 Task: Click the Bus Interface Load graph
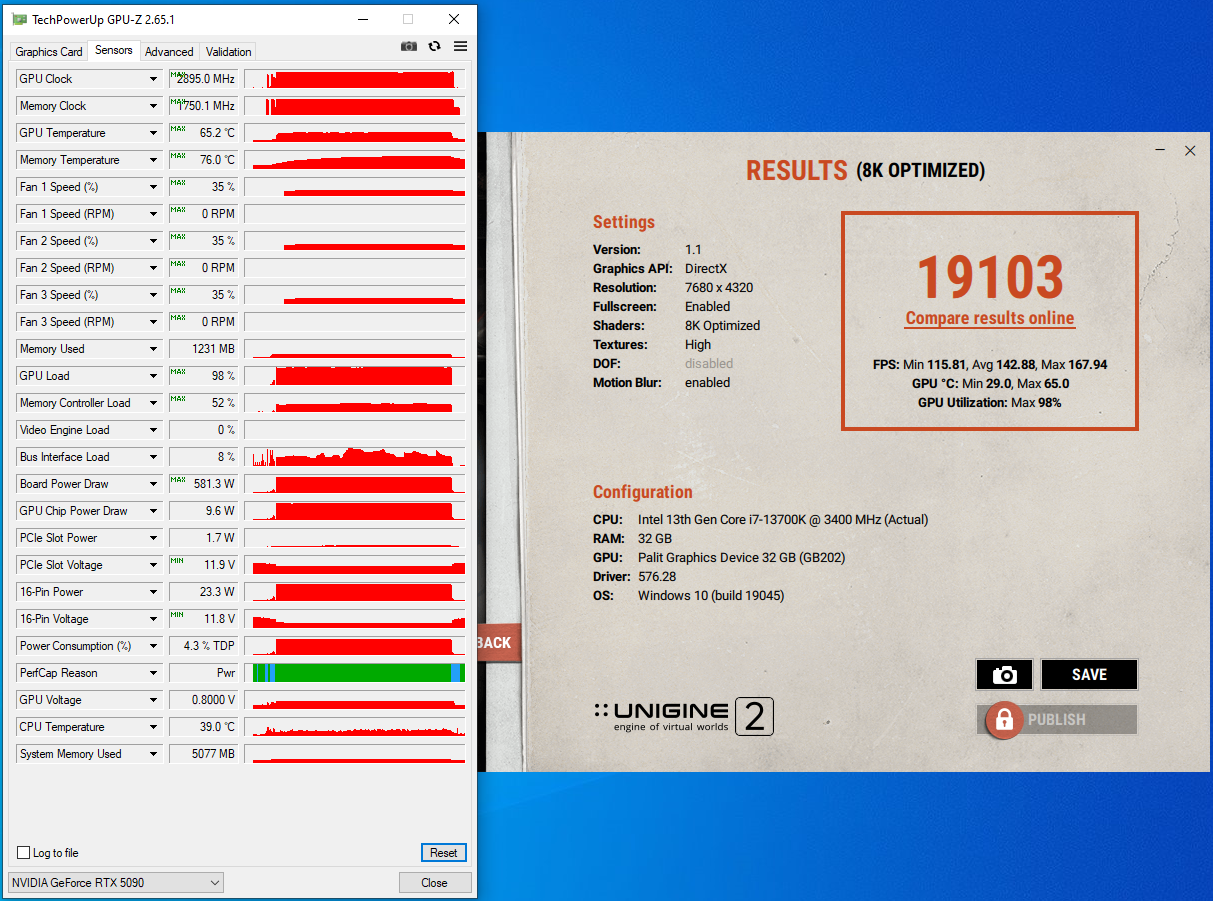(355, 457)
